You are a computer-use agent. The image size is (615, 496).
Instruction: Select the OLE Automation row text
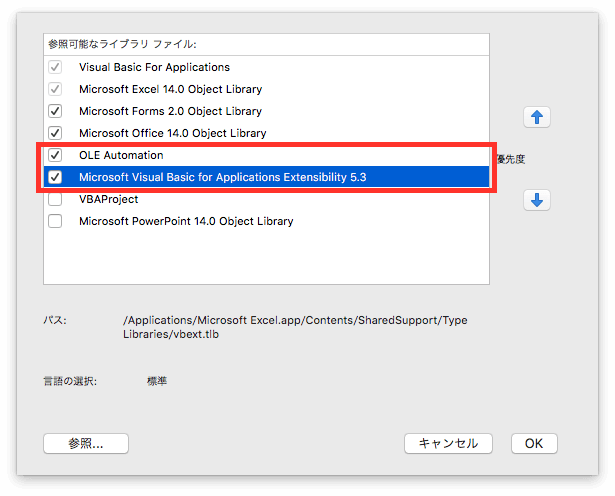[121, 155]
